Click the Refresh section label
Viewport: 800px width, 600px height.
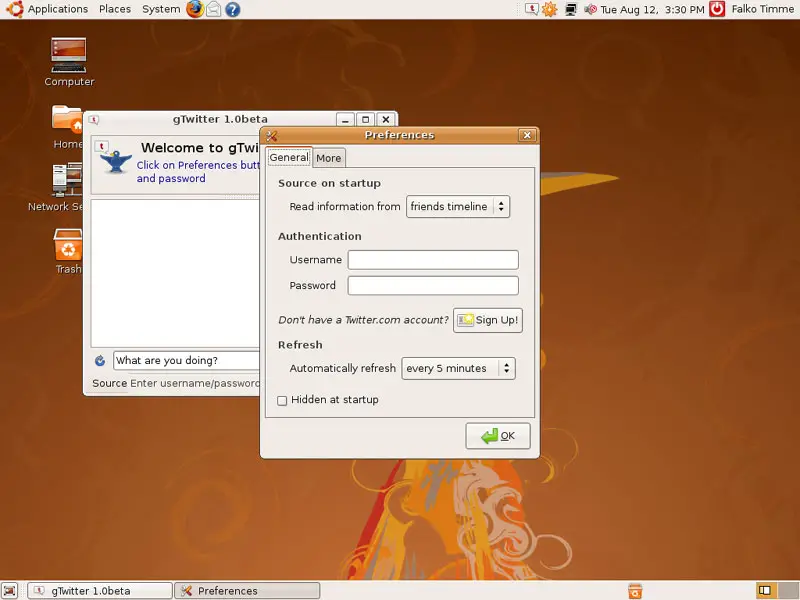click(x=300, y=345)
